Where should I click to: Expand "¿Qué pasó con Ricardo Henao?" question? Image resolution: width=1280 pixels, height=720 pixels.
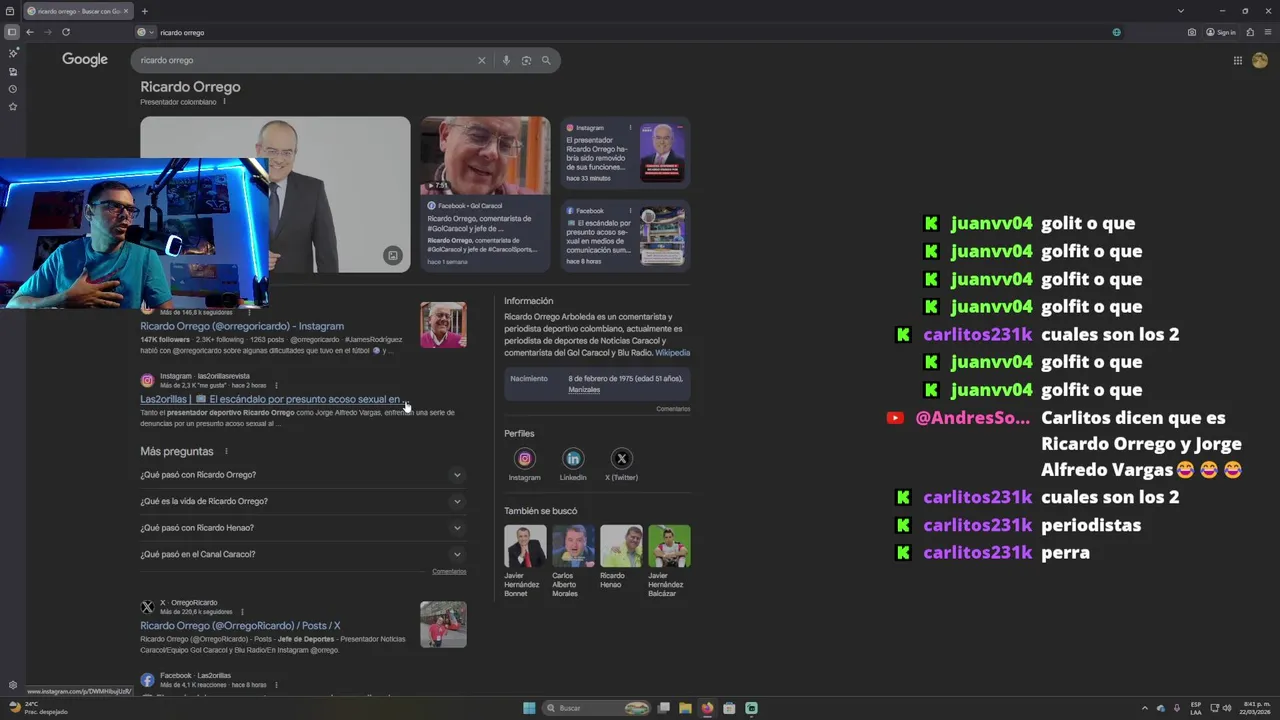click(303, 528)
